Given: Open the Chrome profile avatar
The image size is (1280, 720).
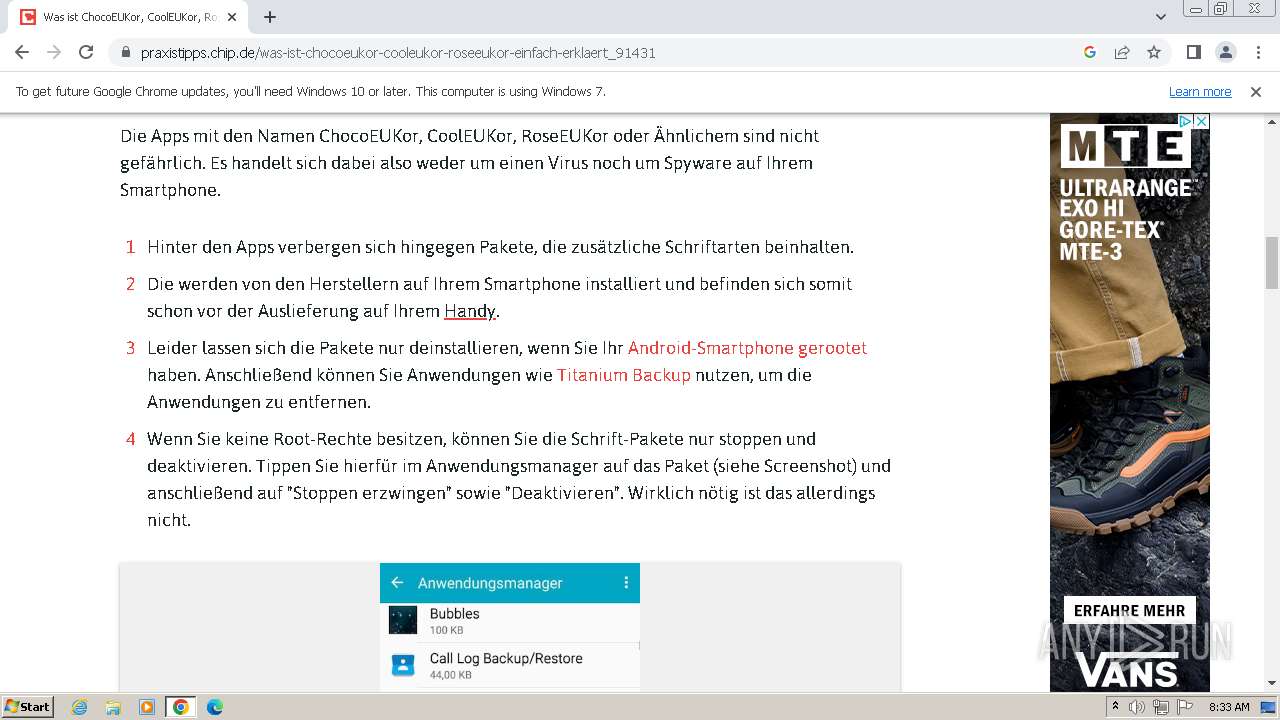Looking at the screenshot, I should (x=1225, y=52).
